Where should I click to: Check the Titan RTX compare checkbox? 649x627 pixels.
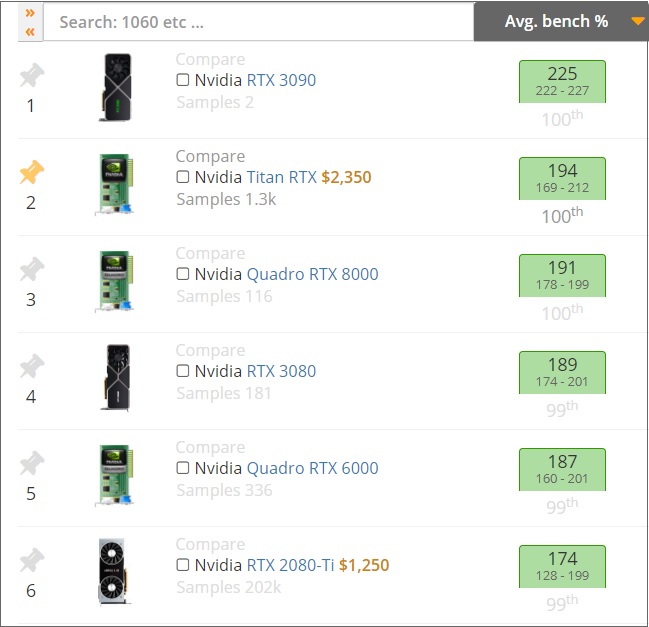(183, 177)
